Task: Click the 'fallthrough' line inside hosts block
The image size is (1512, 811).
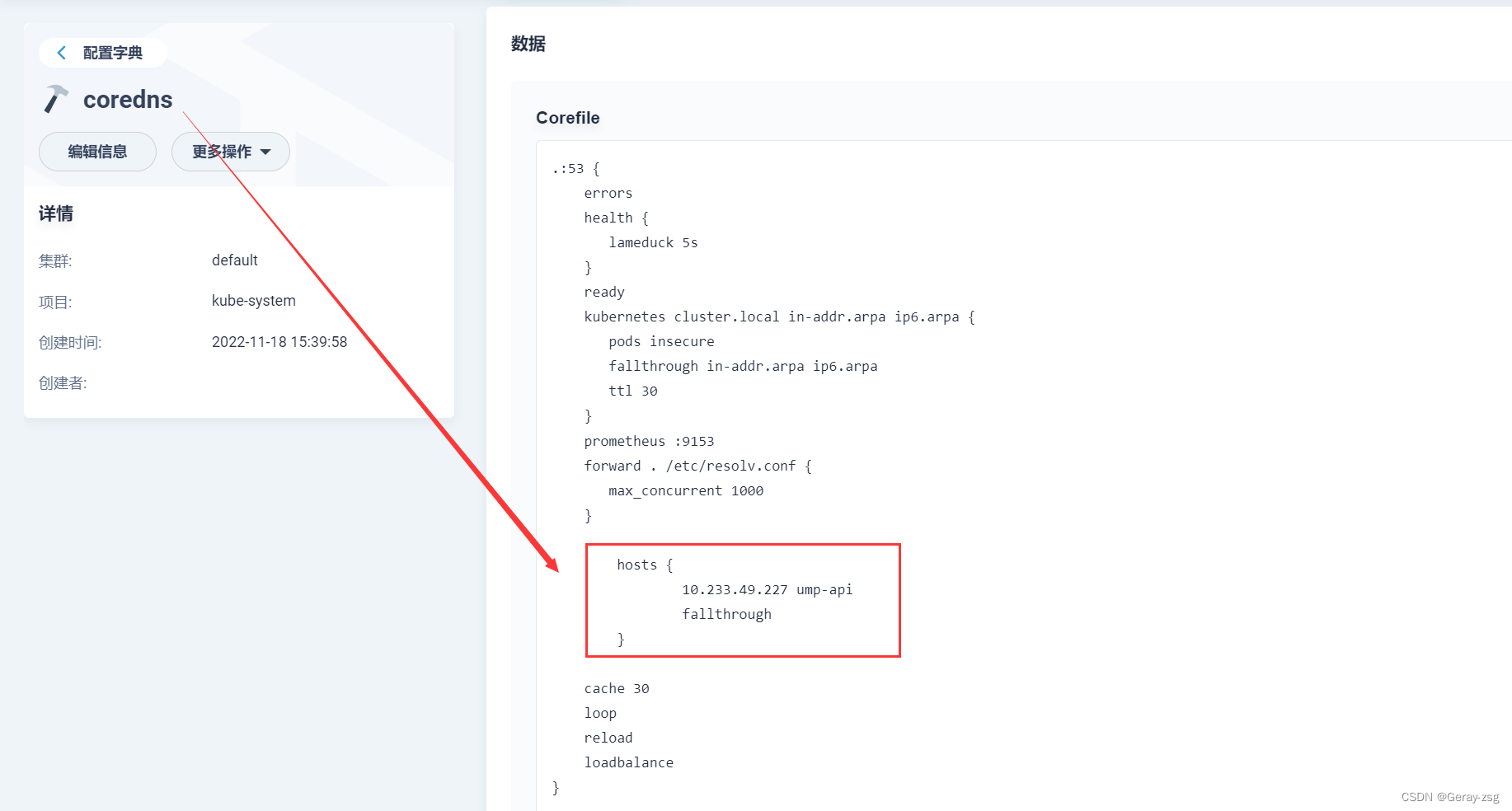Action: point(726,615)
